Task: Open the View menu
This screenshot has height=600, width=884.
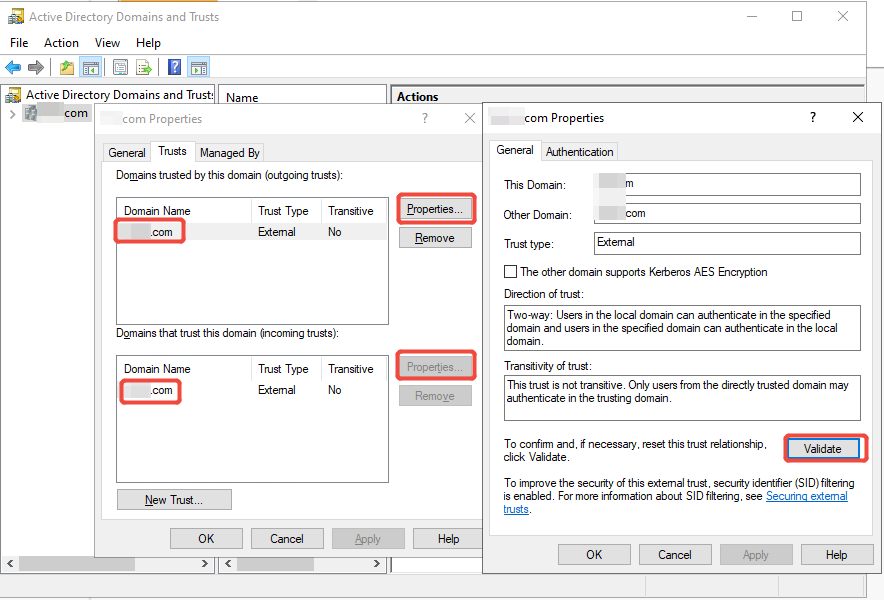Action: click(x=107, y=43)
